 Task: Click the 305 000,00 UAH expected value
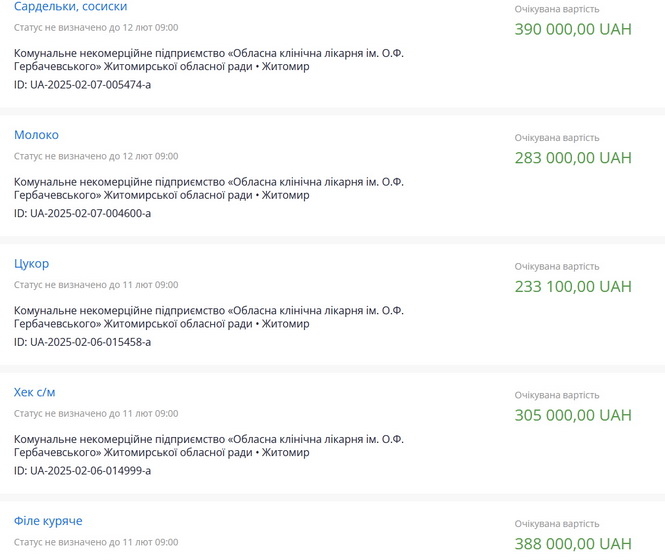(573, 415)
